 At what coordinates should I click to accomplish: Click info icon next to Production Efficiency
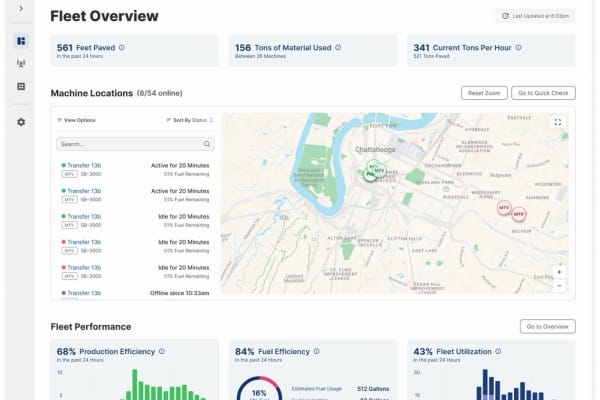tap(162, 351)
